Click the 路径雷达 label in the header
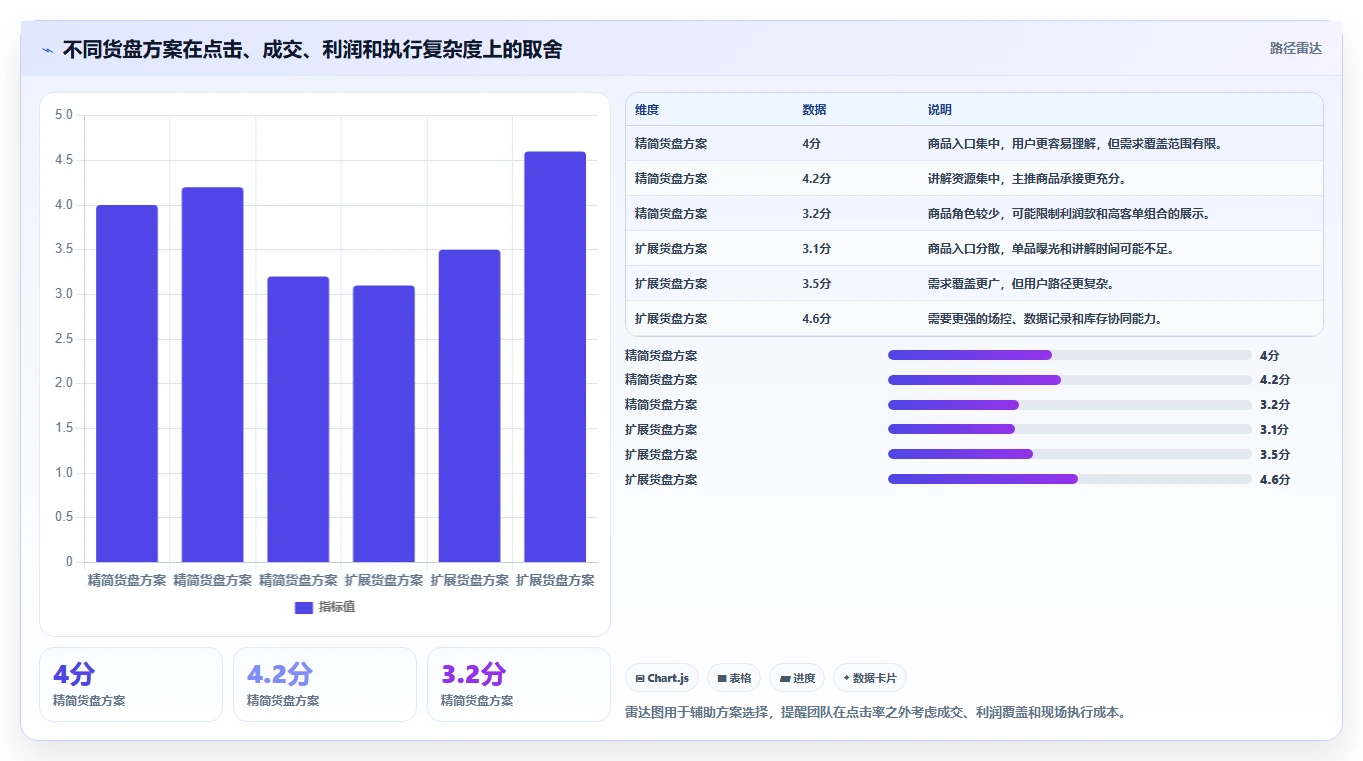Image resolution: width=1363 pixels, height=761 pixels. [x=1296, y=48]
